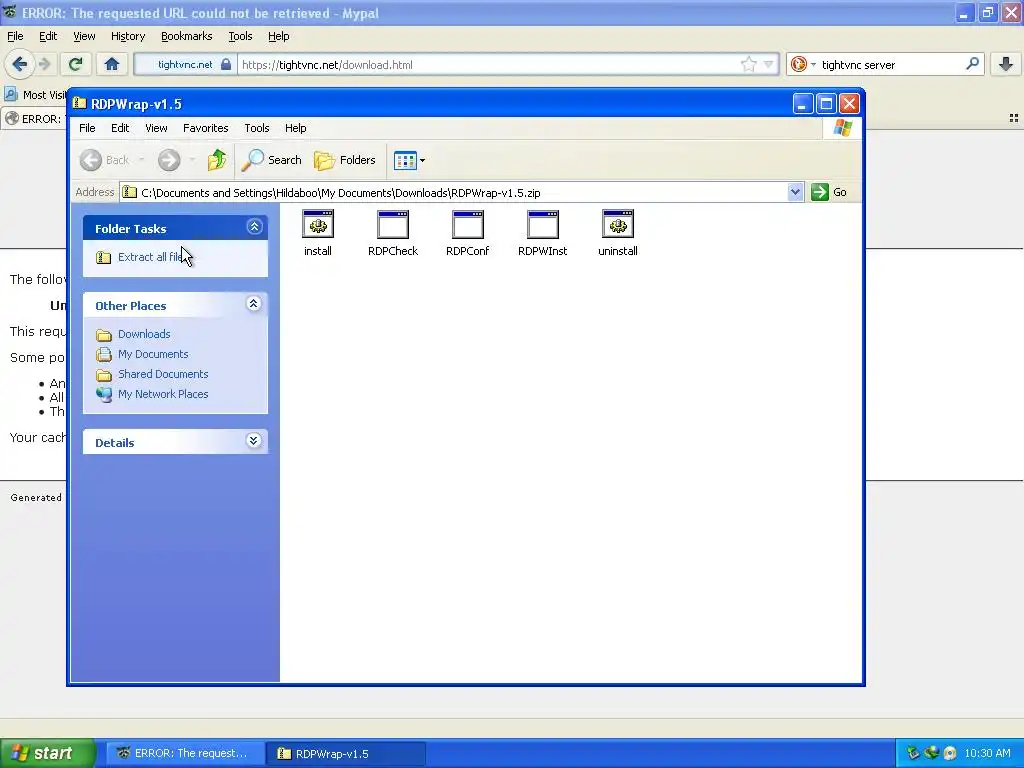Open Explorer Edit menu

pyautogui.click(x=120, y=128)
